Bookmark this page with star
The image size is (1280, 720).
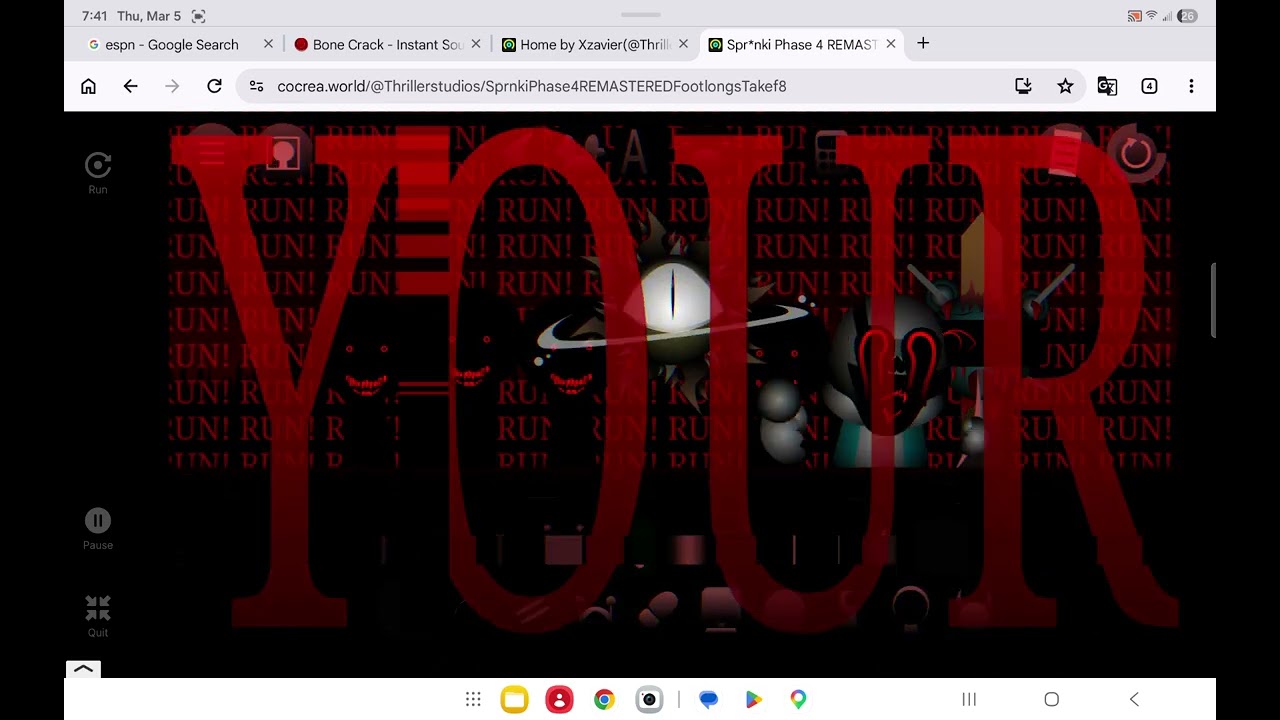click(x=1065, y=86)
